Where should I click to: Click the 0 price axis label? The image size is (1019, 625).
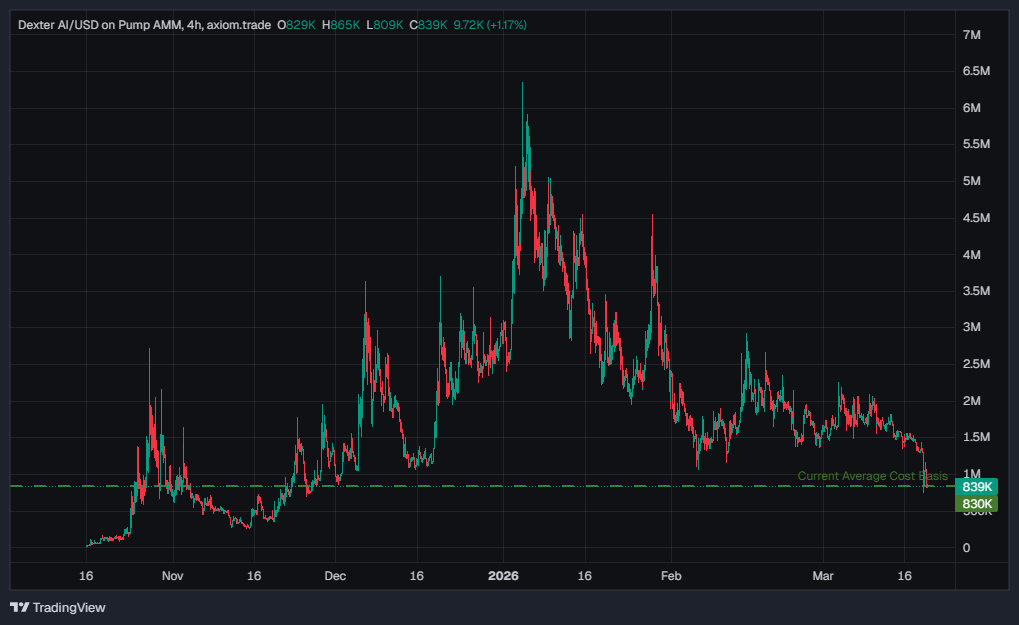click(966, 548)
